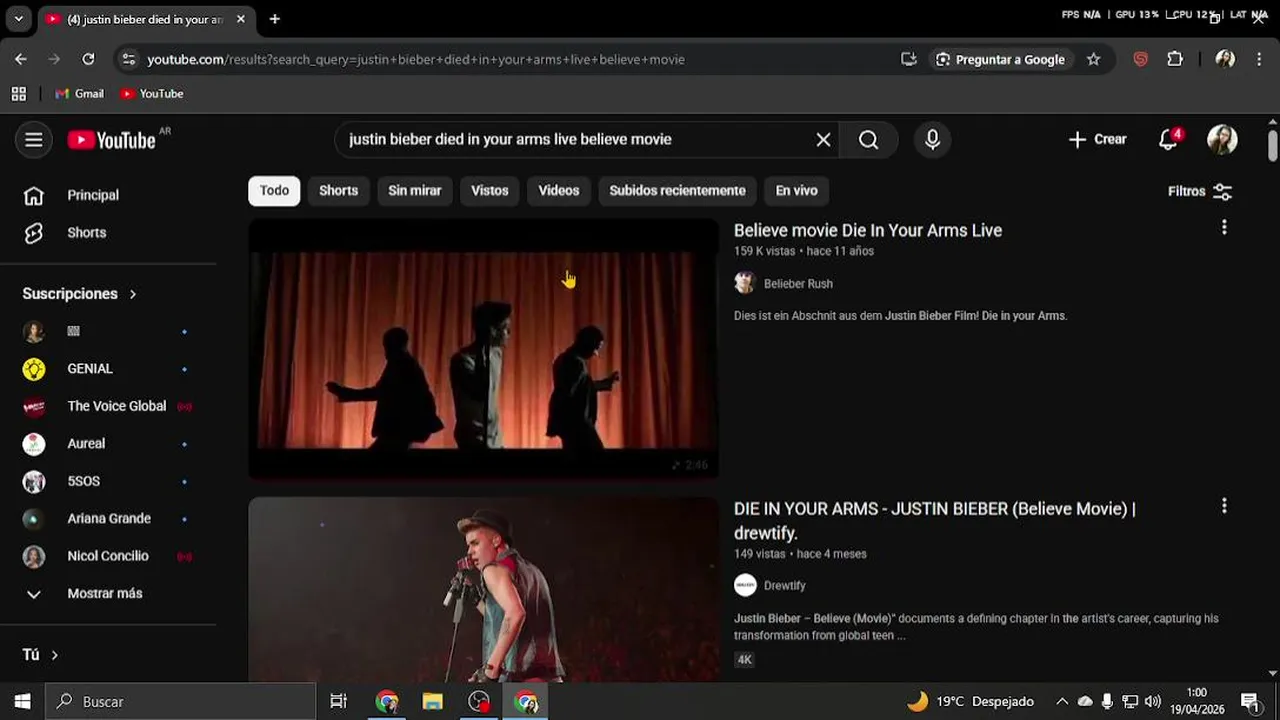1280x720 pixels.
Task: Open more options for Believe movie Die In Your Arms Live
Action: (1224, 228)
